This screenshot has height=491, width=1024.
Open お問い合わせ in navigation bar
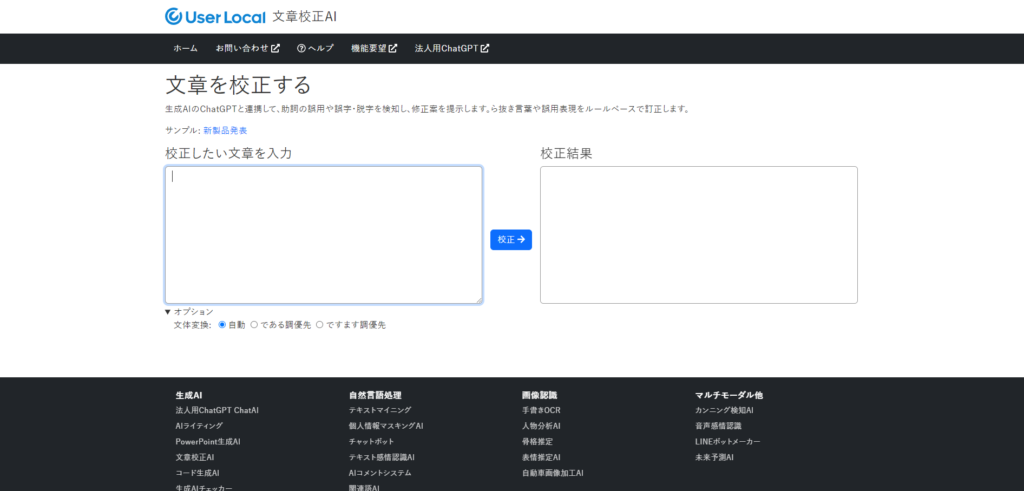pos(248,48)
